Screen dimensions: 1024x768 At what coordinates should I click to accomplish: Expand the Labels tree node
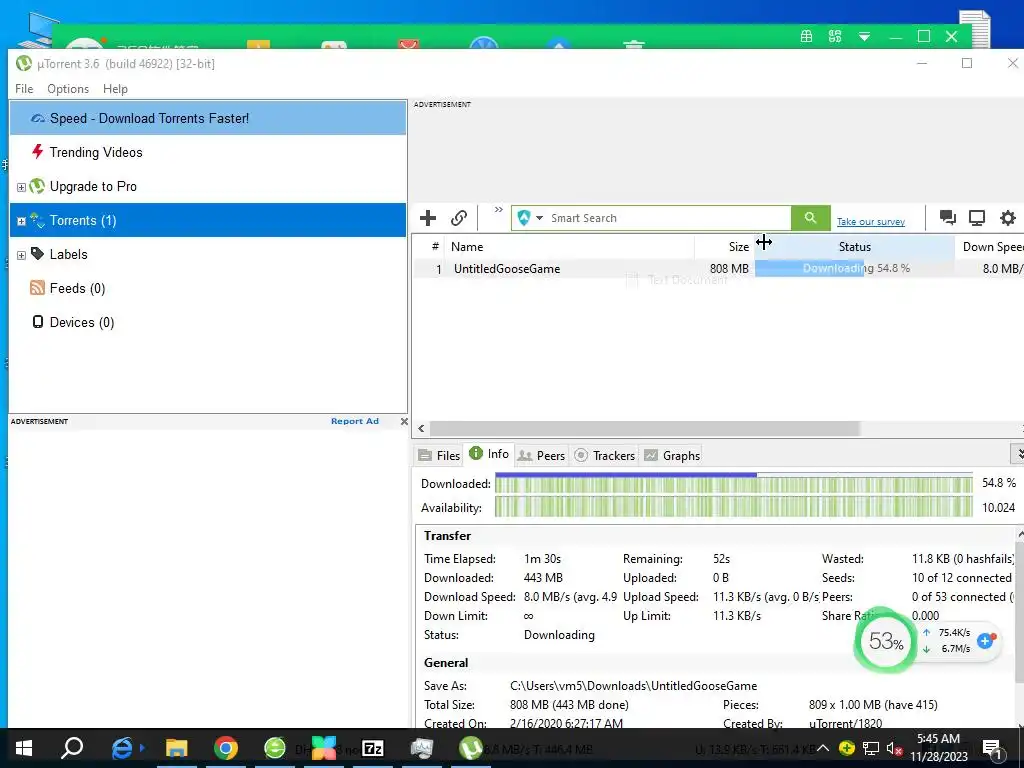[x=21, y=255]
